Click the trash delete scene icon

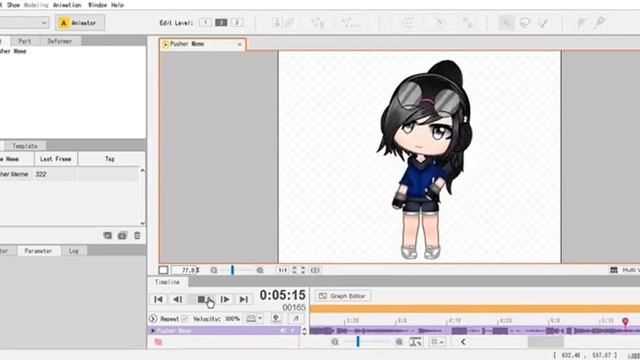tap(137, 236)
